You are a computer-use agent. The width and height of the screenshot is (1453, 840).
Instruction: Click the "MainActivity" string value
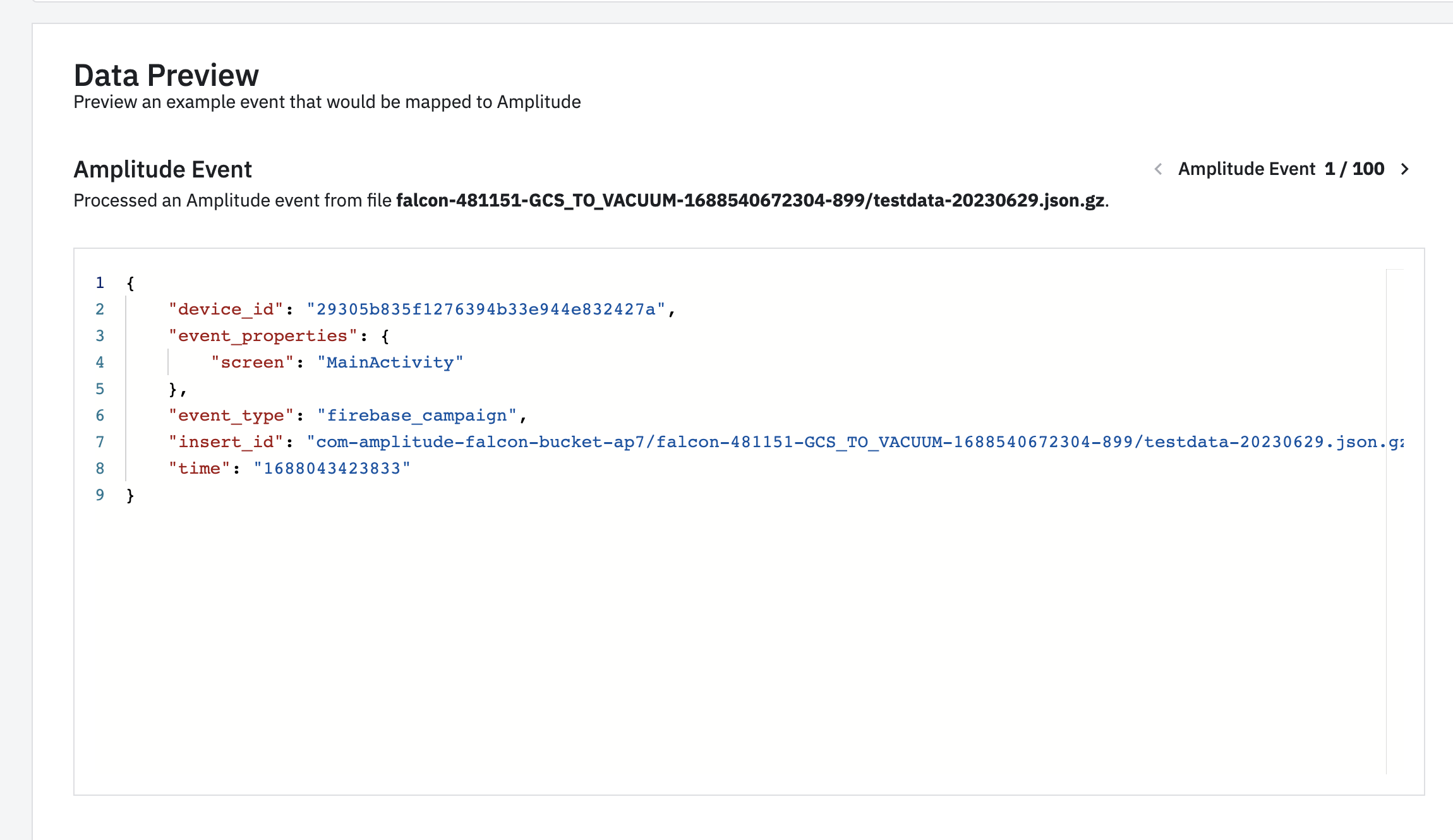390,363
